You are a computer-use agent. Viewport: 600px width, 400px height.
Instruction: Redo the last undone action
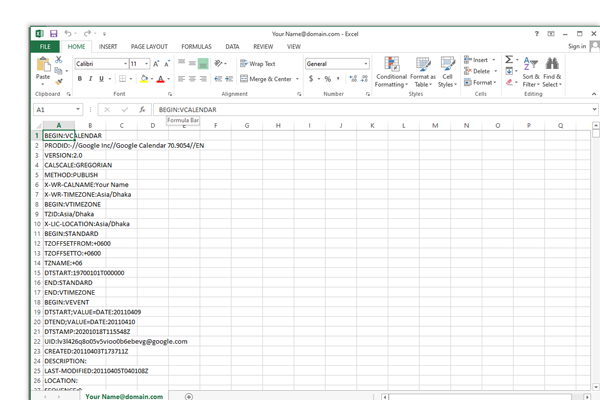click(87, 33)
